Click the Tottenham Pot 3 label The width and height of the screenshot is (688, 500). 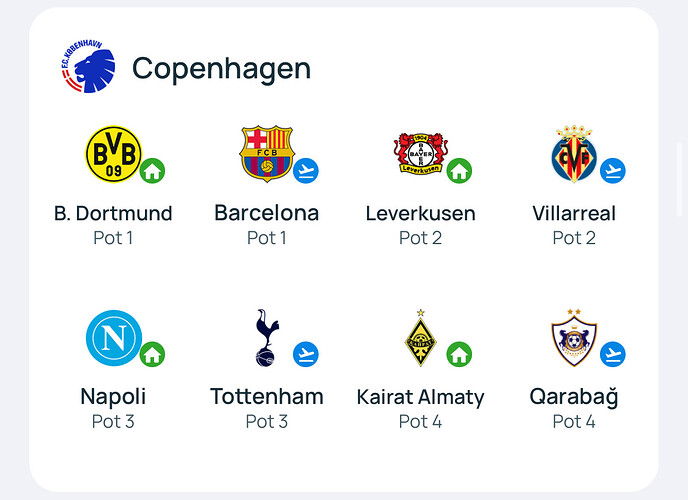(267, 421)
